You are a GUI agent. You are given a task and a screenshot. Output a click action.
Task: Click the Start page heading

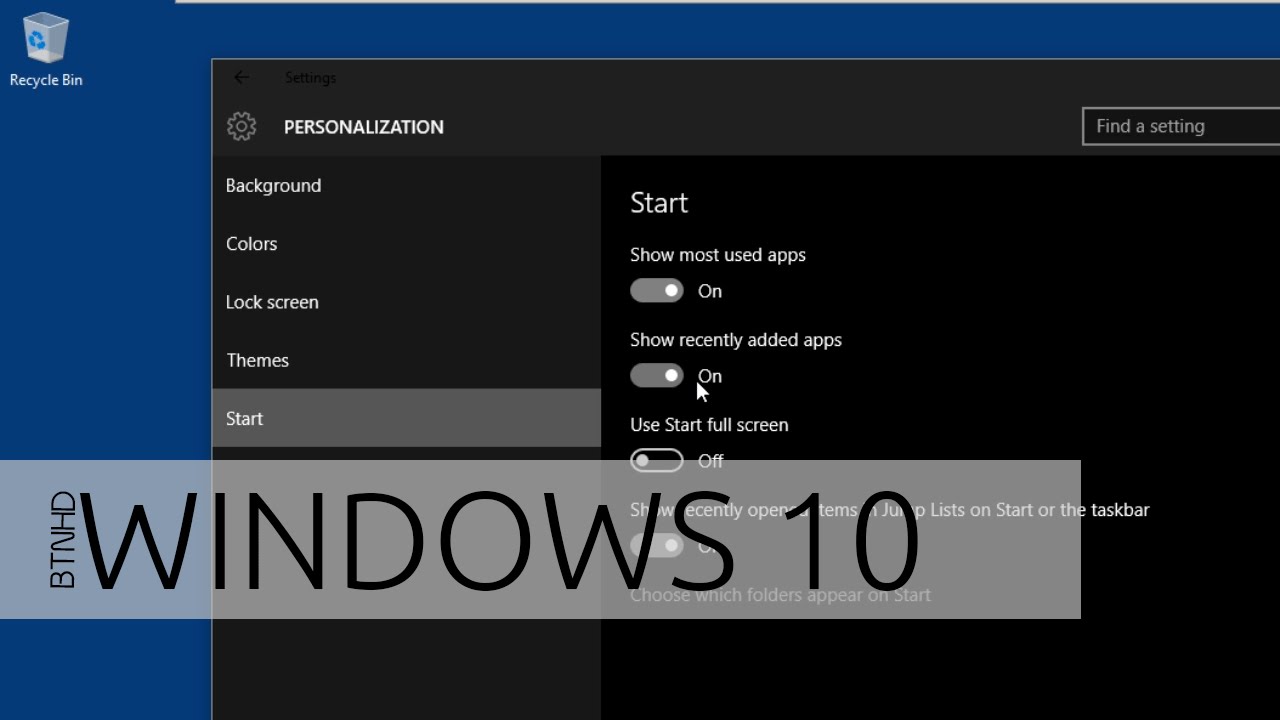[659, 203]
